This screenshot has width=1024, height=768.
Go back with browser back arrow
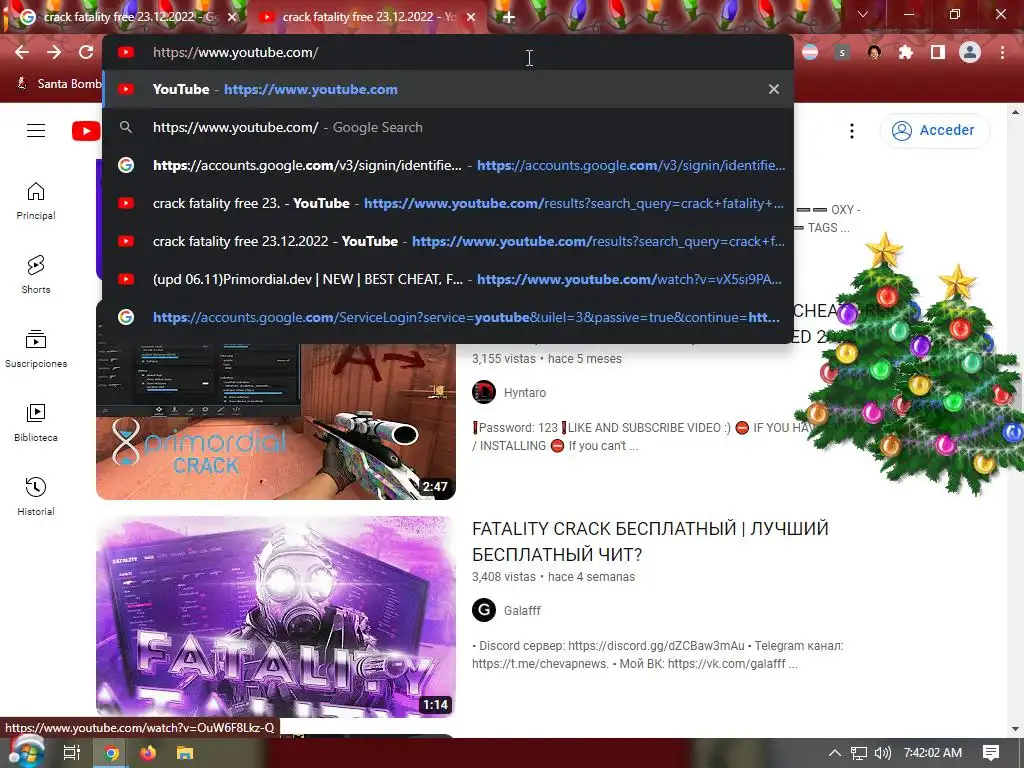pyautogui.click(x=22, y=52)
